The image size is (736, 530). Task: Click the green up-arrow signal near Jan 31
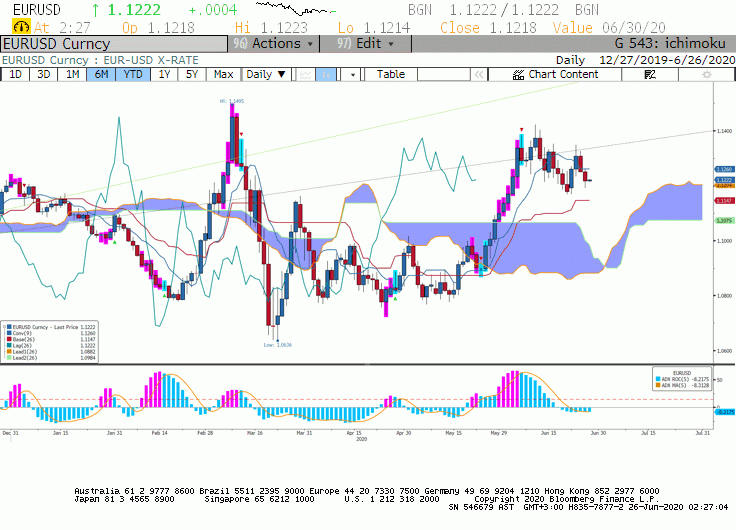(115, 242)
